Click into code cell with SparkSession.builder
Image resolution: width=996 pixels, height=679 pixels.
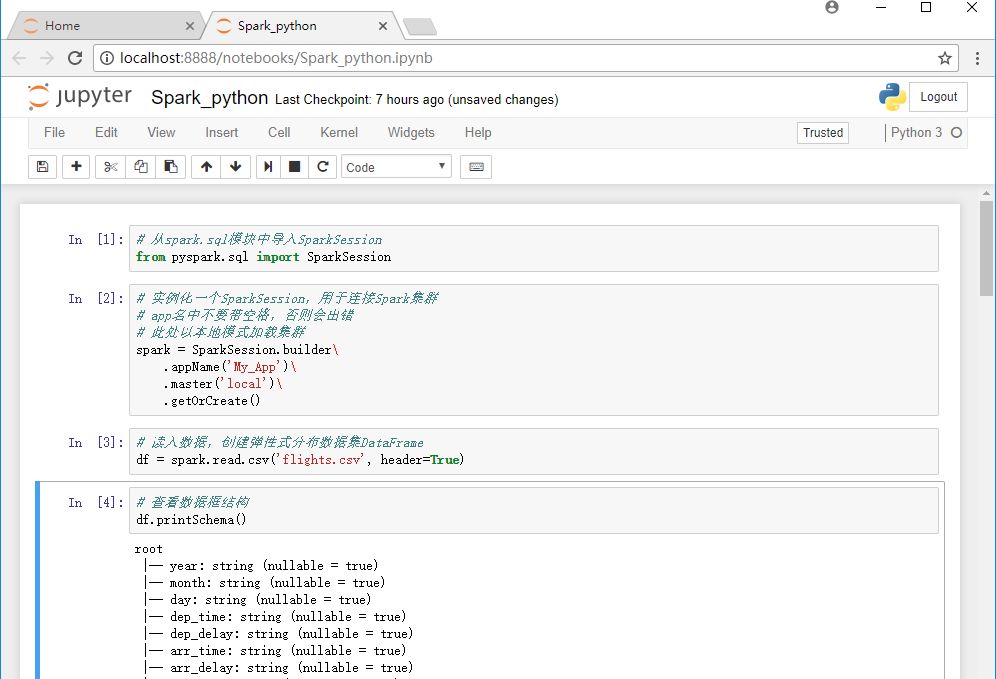[534, 350]
